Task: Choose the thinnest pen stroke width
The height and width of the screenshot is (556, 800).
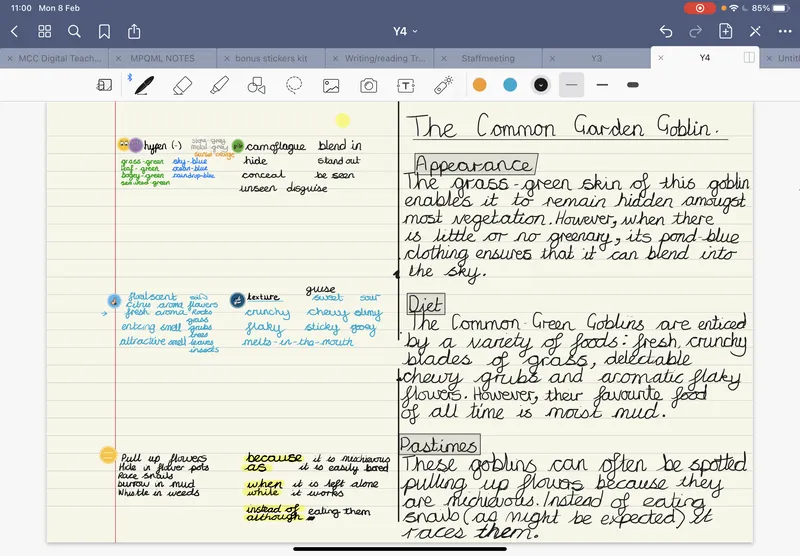Action: click(571, 85)
